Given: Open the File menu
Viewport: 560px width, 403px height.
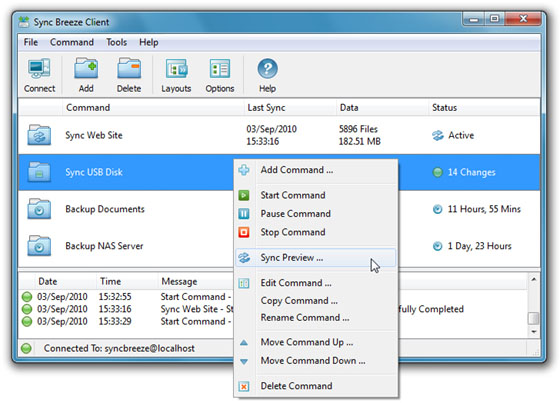Looking at the screenshot, I should 31,42.
